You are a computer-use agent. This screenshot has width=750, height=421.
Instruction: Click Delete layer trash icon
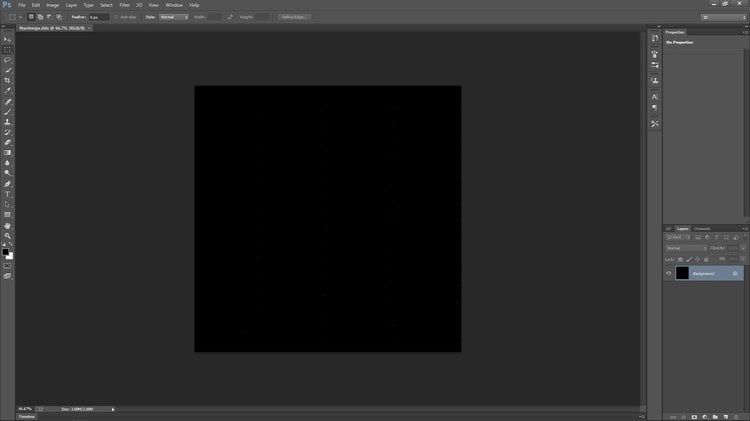(736, 417)
